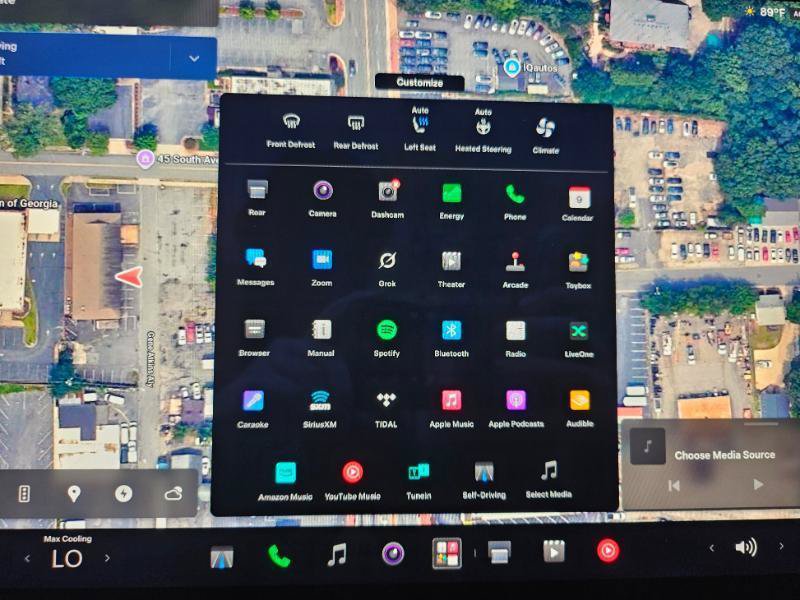Open Apple Podcasts
Image resolution: width=800 pixels, height=600 pixels.
[x=516, y=409]
